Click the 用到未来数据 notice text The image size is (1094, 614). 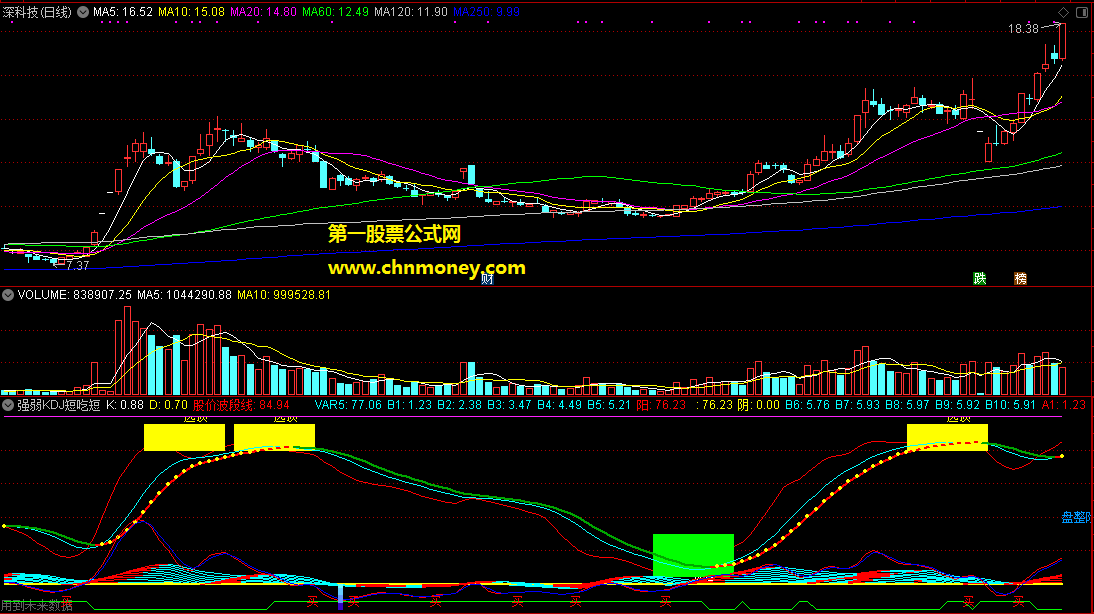click(37, 606)
